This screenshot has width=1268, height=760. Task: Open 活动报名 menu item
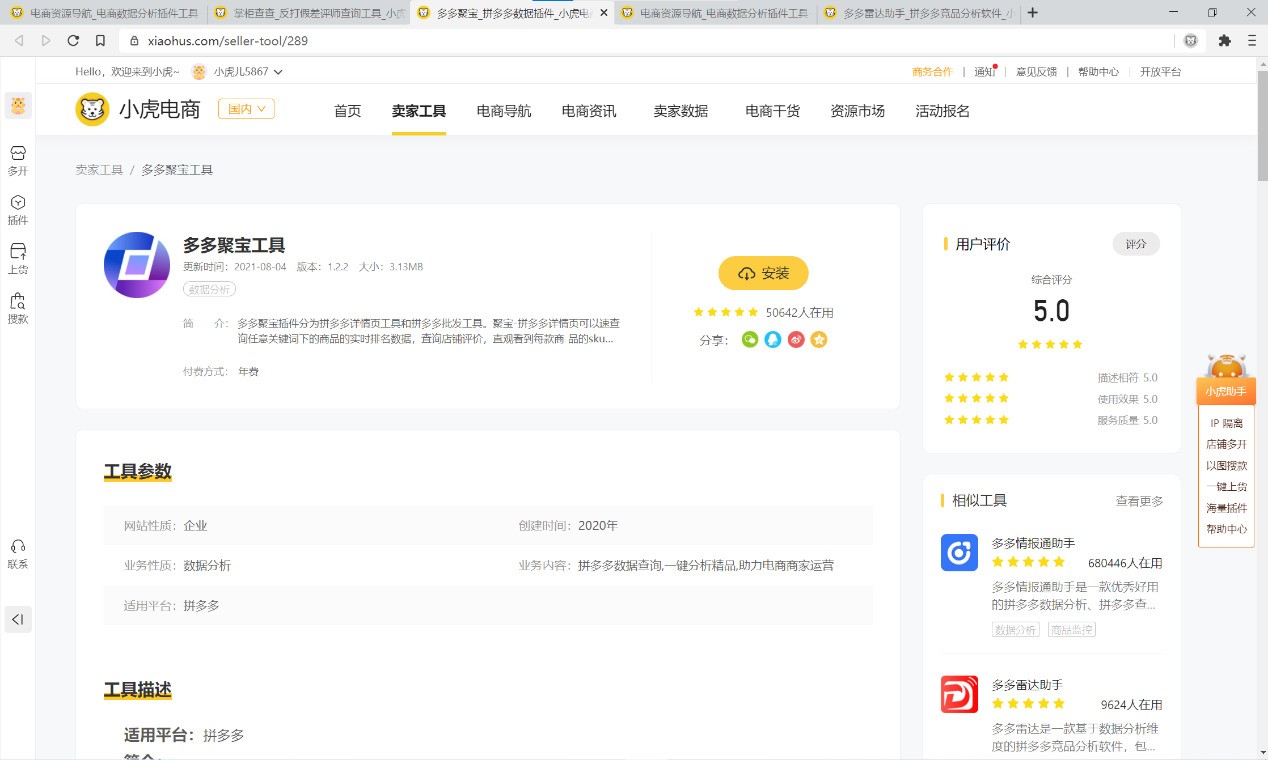(x=942, y=111)
